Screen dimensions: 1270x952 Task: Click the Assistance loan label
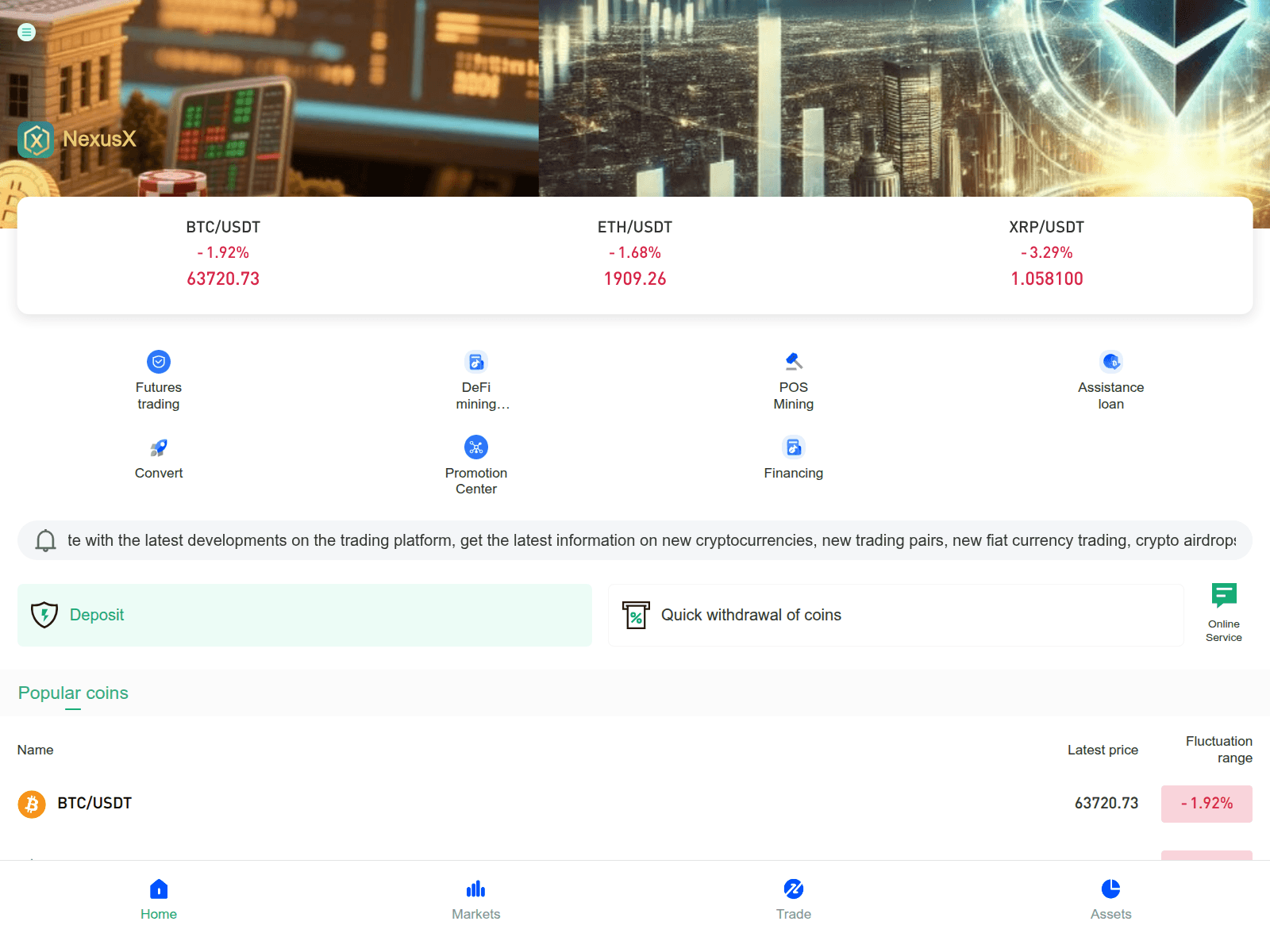(1111, 396)
